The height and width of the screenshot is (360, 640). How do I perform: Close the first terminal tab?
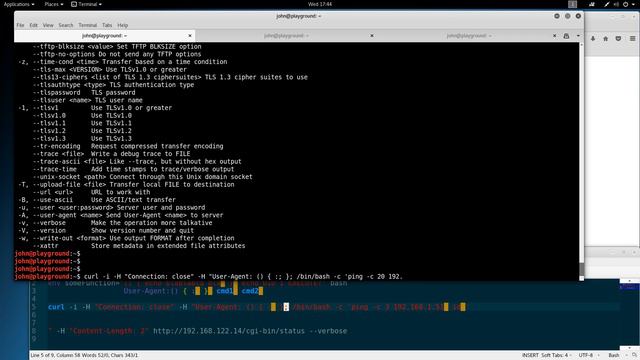[190, 36]
